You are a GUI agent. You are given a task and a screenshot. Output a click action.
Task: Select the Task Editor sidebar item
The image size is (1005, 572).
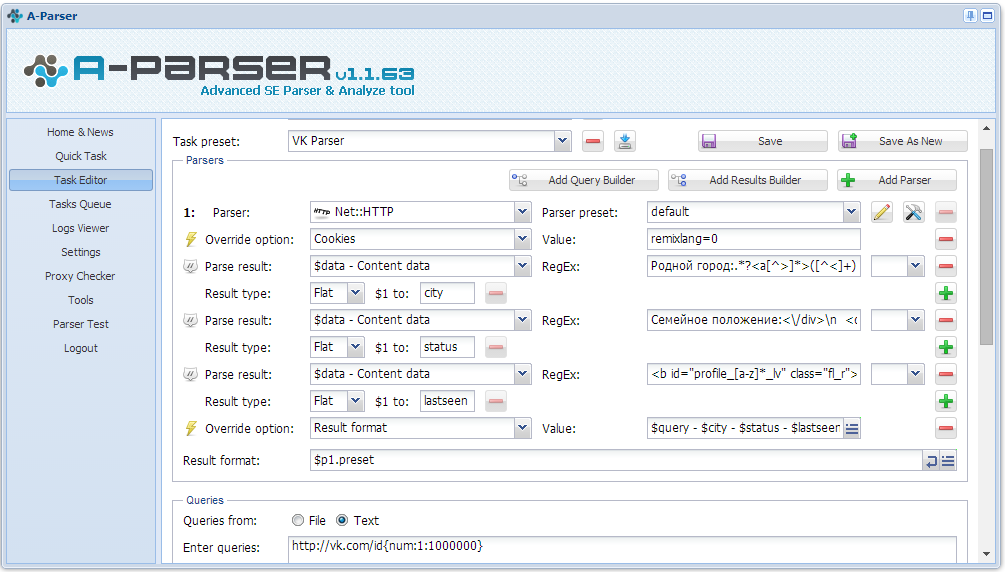click(x=80, y=180)
